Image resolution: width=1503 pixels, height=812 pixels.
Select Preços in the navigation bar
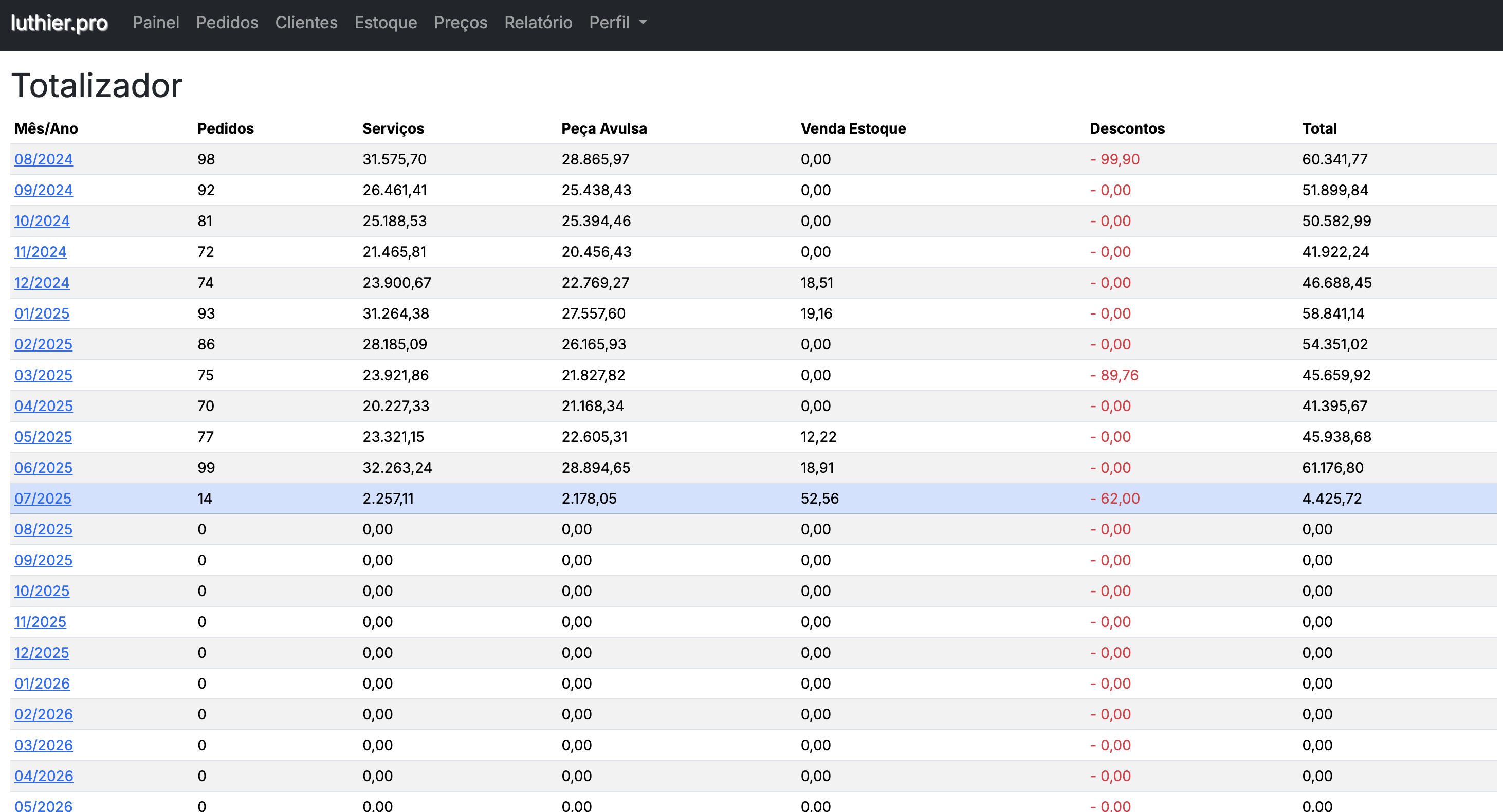[461, 23]
